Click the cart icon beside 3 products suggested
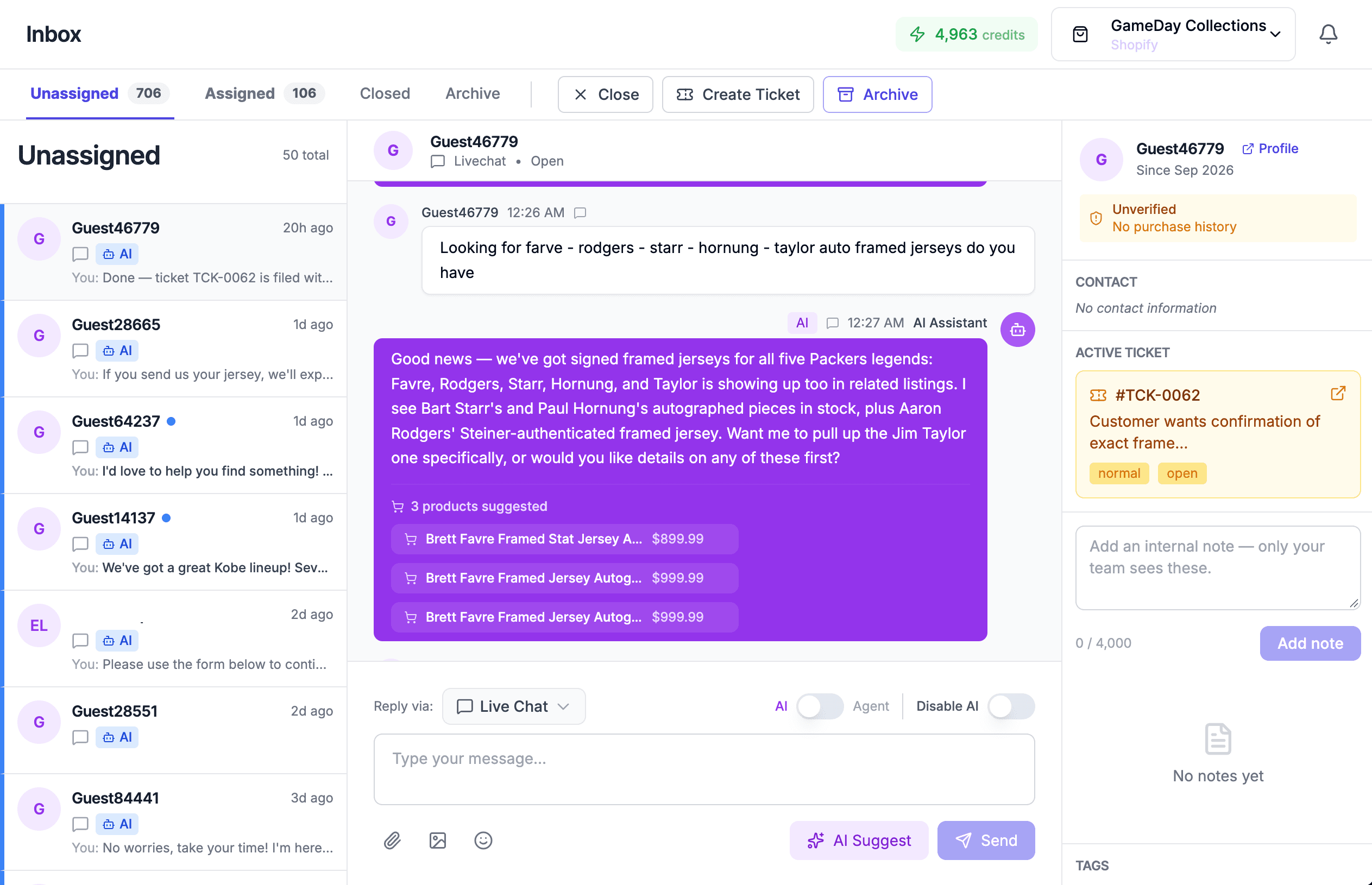This screenshot has width=1372, height=885. [397, 506]
